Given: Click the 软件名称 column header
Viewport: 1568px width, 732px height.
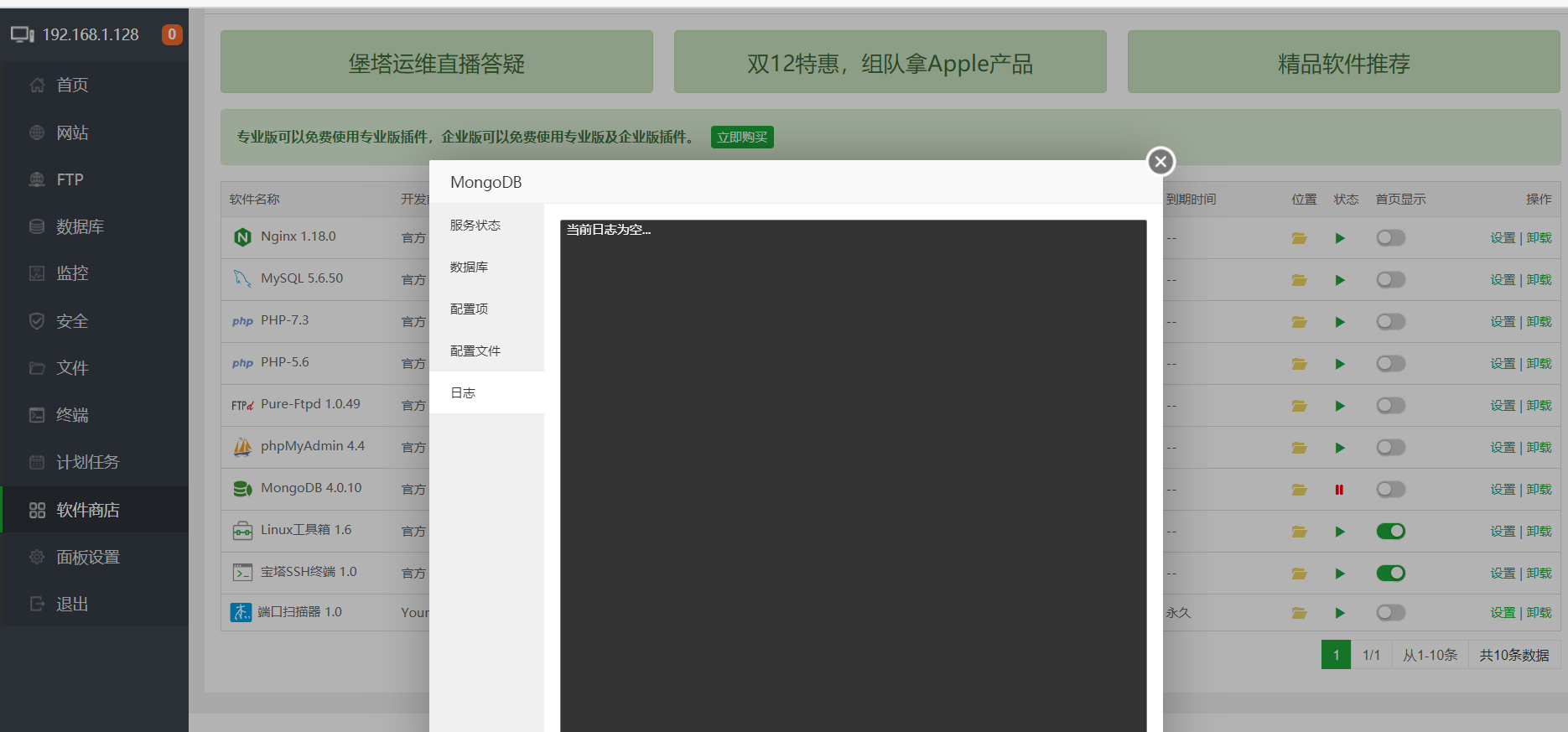Looking at the screenshot, I should (x=255, y=200).
